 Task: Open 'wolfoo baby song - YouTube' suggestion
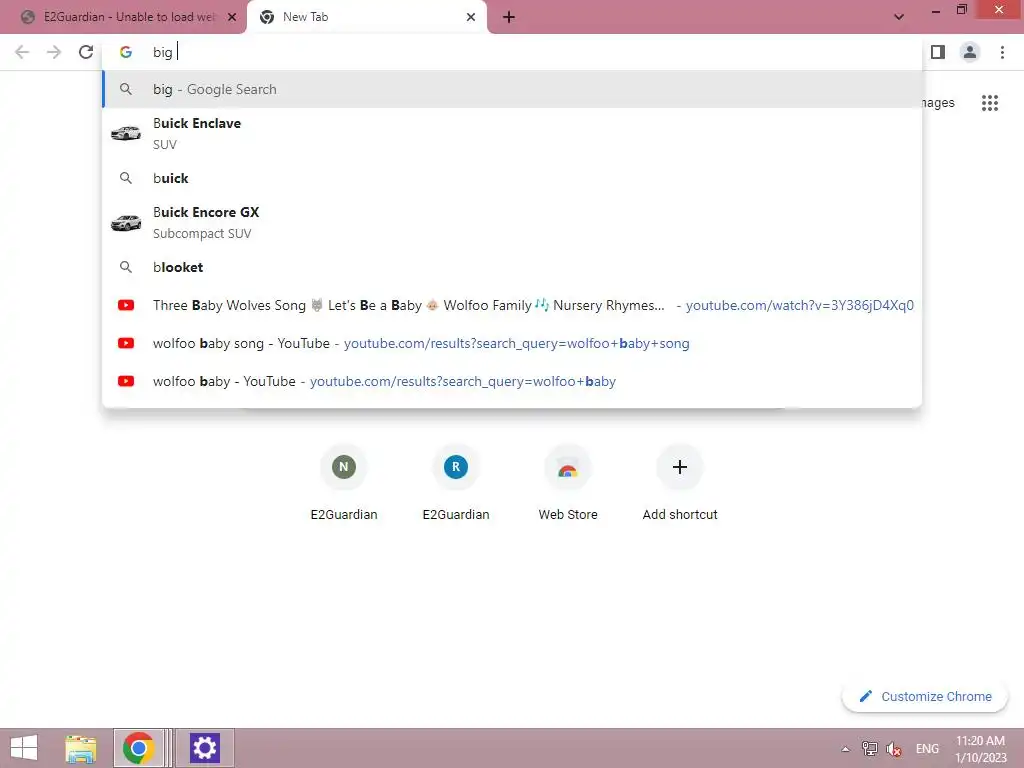pyautogui.click(x=512, y=343)
